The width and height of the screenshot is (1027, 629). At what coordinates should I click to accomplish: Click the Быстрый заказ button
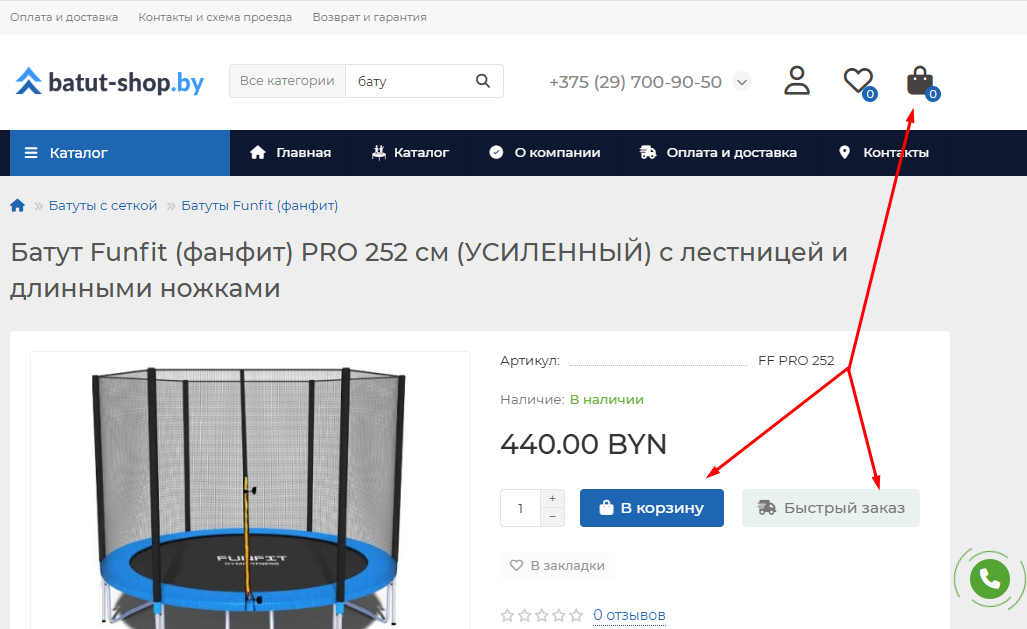pos(831,508)
